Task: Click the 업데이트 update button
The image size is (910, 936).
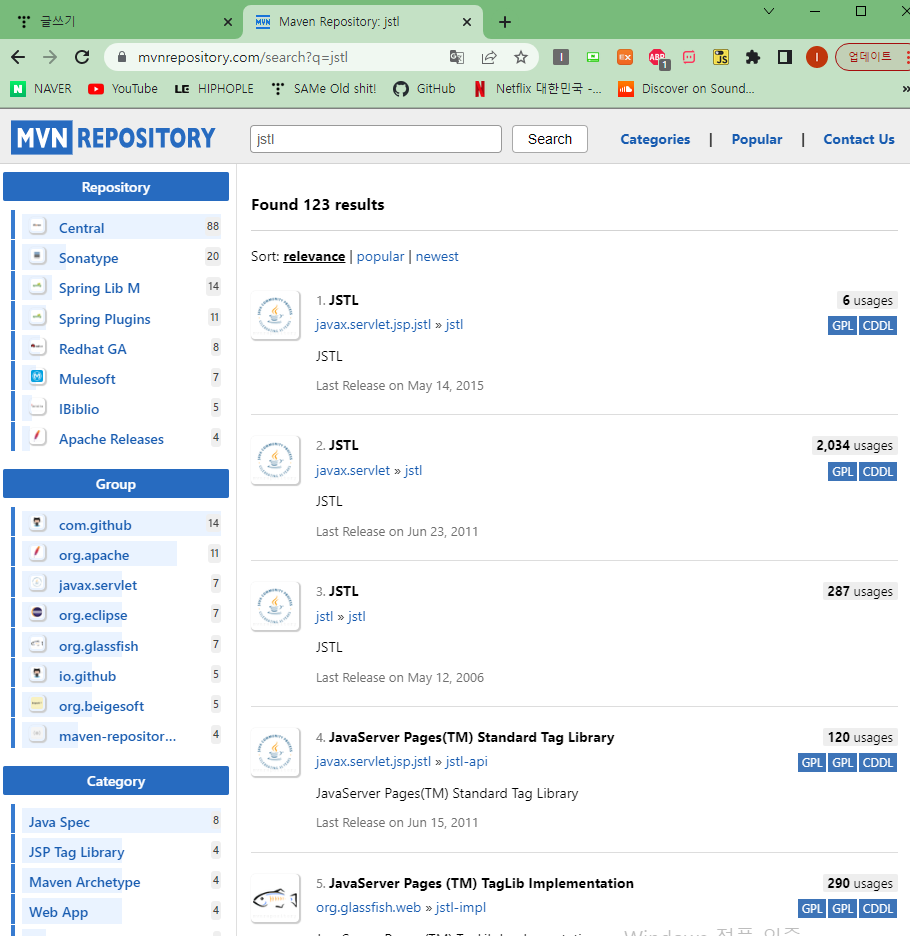Action: pos(872,57)
